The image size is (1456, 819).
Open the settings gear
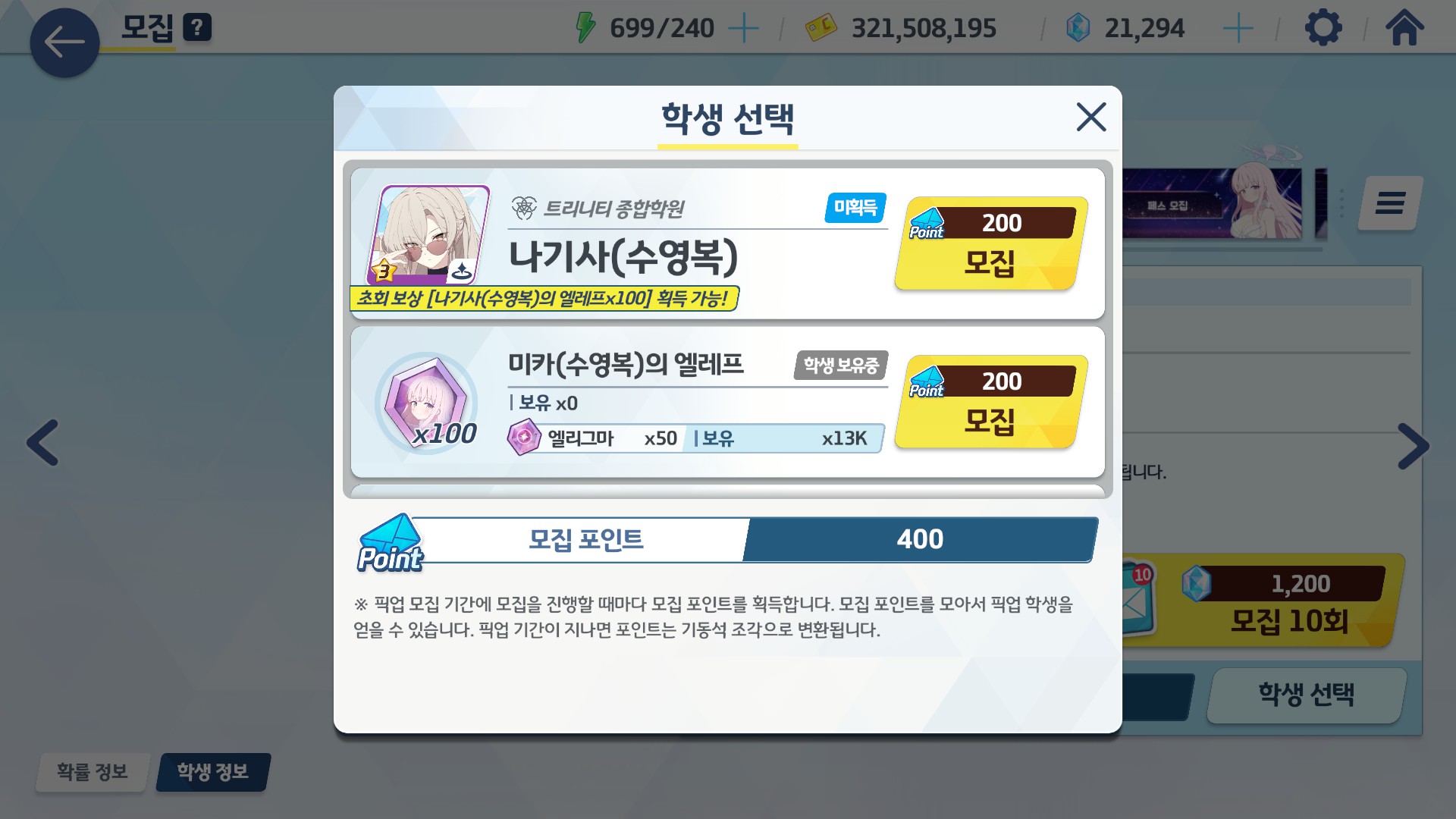tap(1323, 28)
